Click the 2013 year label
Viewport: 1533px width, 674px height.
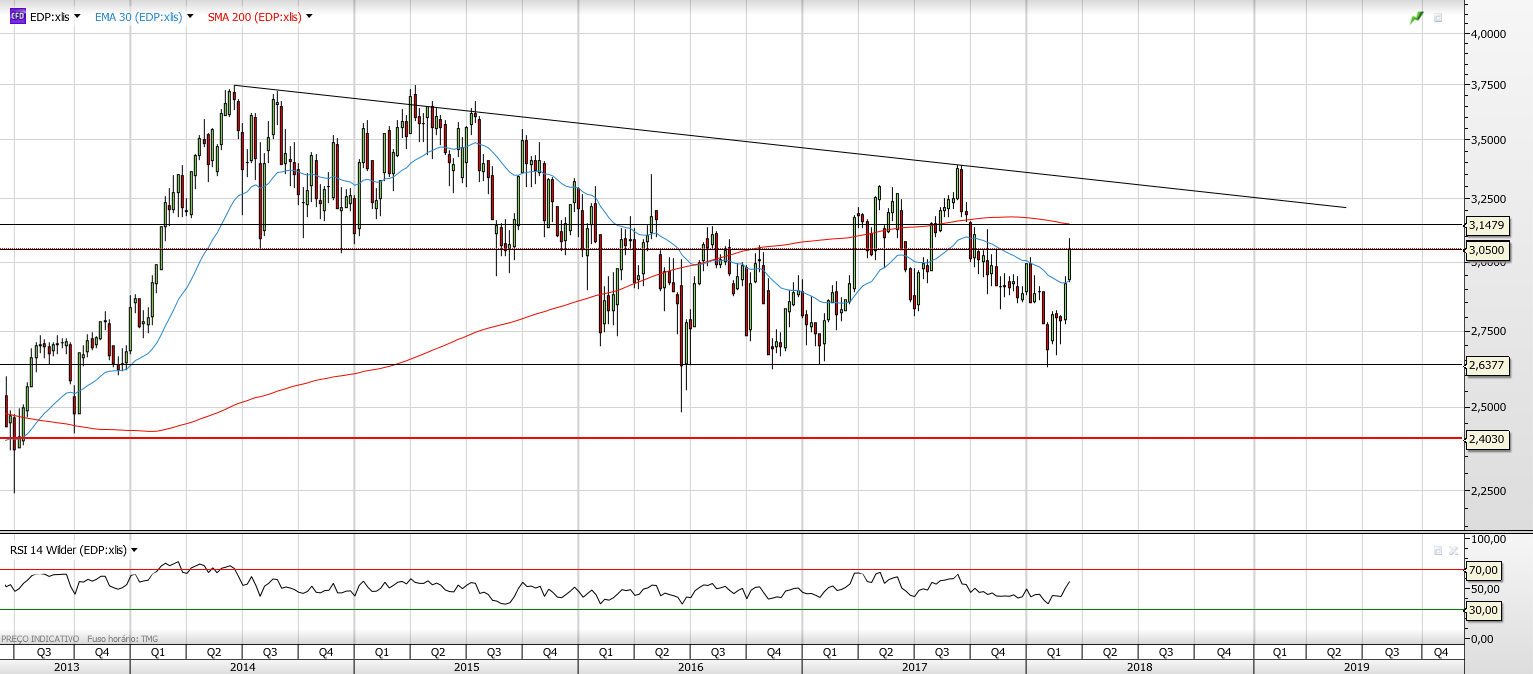pos(66,667)
